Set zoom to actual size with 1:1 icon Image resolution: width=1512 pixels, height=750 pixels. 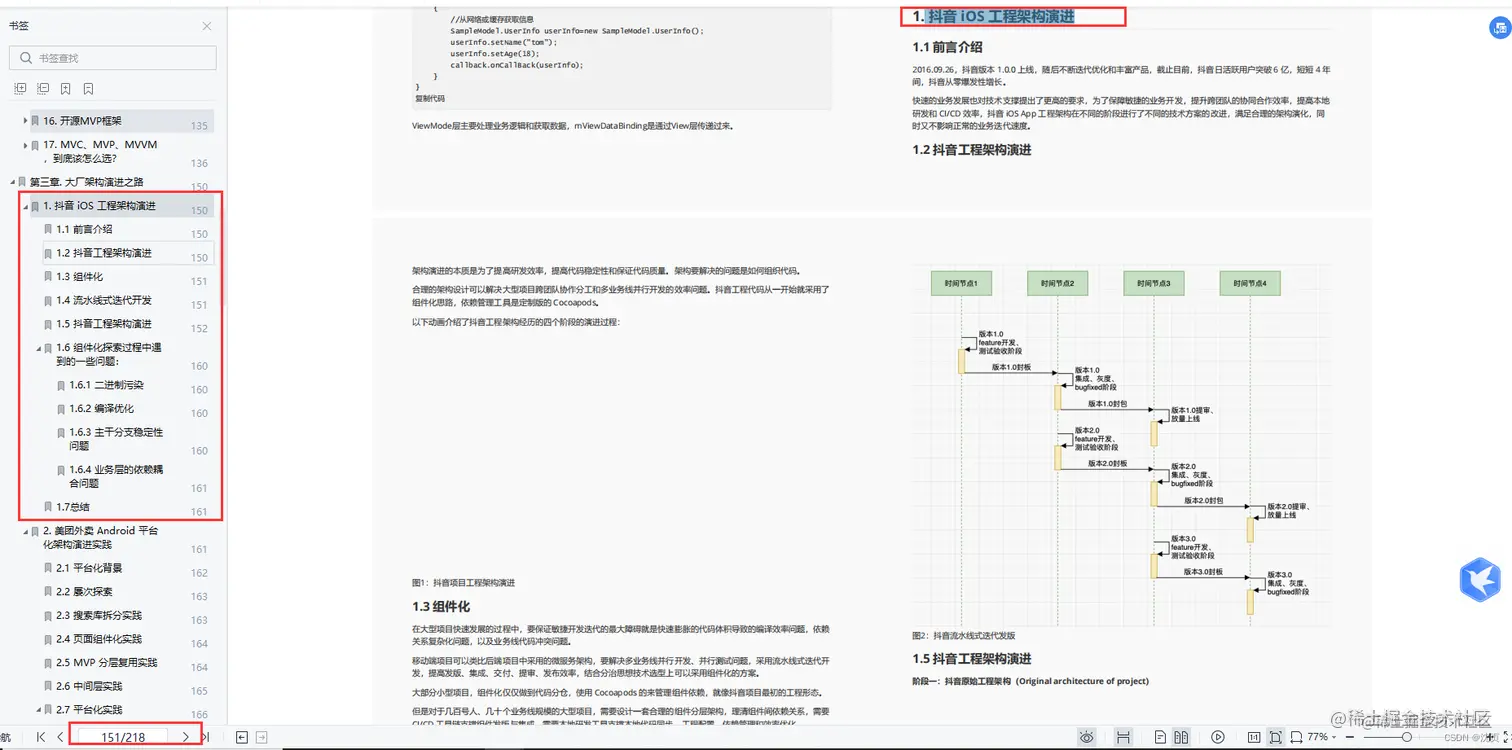click(x=1254, y=737)
